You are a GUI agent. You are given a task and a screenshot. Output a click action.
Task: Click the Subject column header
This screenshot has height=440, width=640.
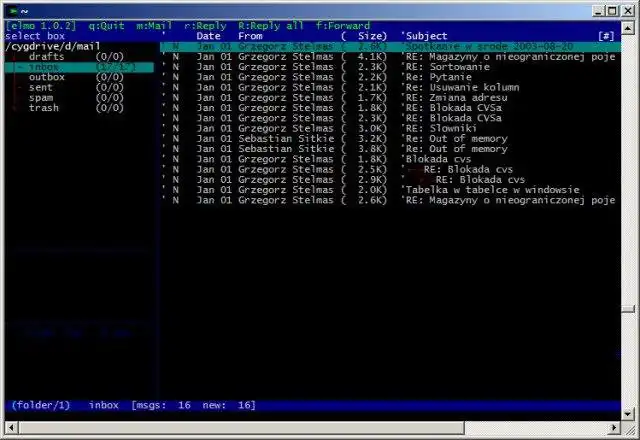[x=426, y=36]
